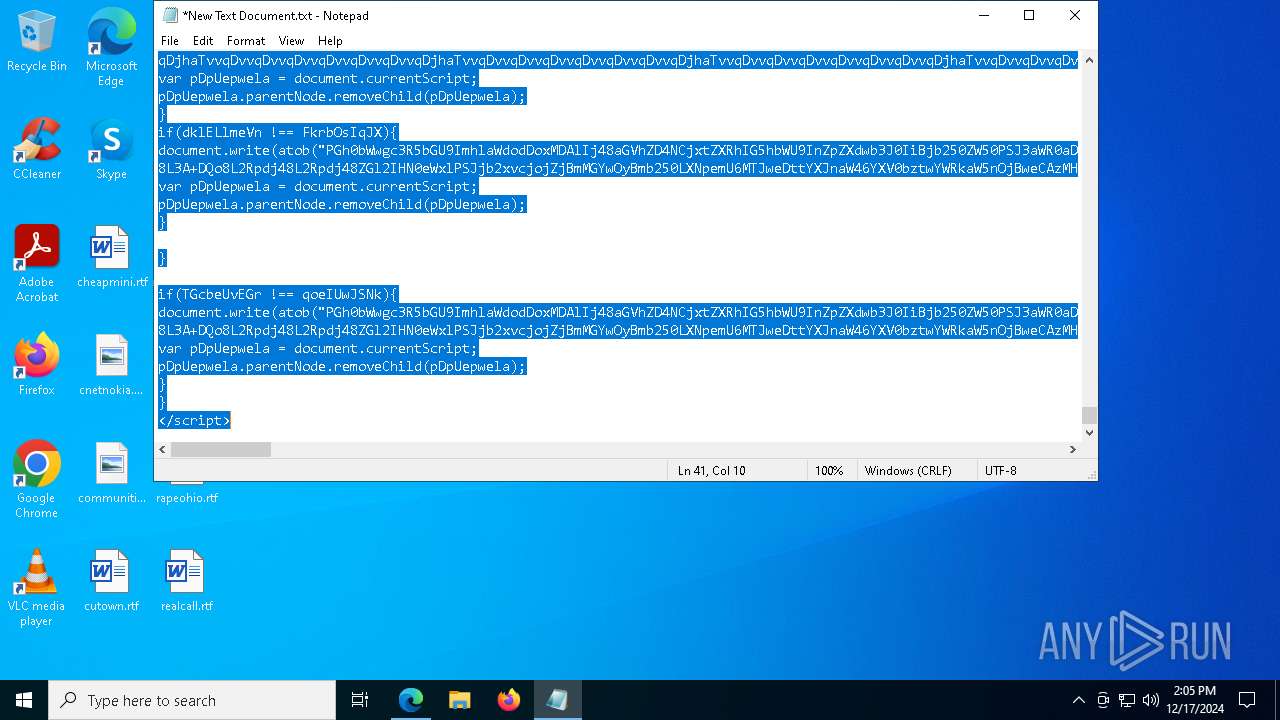Open the Edit menu in Notepad
1280x720 pixels.
203,41
